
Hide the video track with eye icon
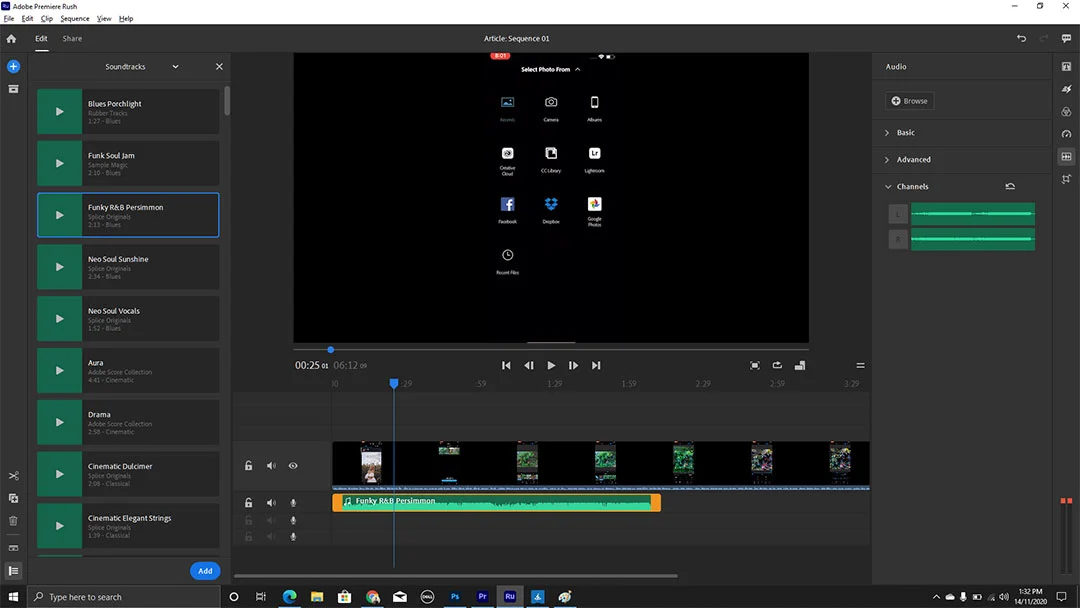pos(293,466)
